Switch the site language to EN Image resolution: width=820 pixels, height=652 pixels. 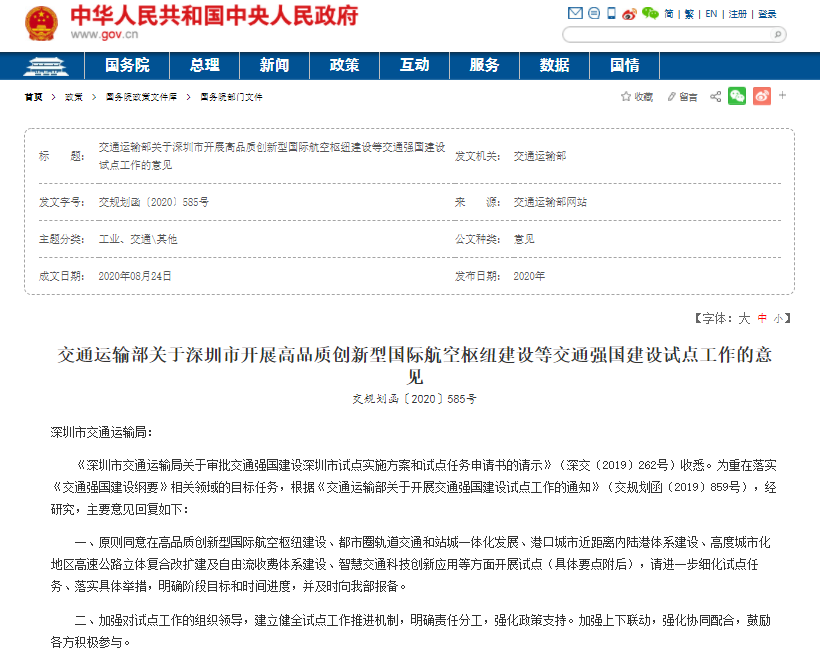tap(711, 13)
